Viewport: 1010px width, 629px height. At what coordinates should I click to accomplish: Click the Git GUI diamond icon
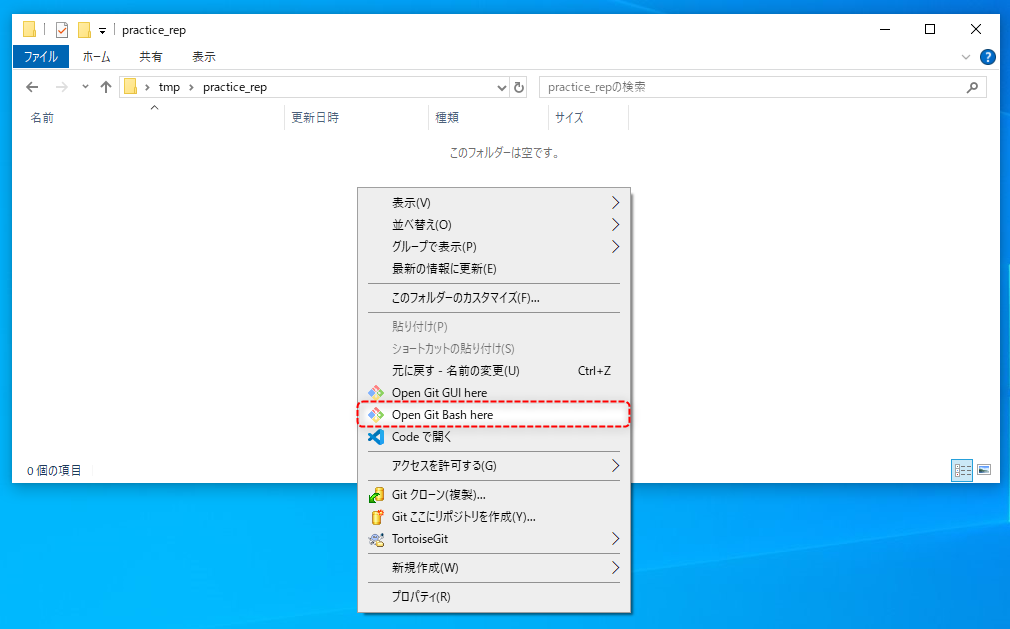coord(376,393)
